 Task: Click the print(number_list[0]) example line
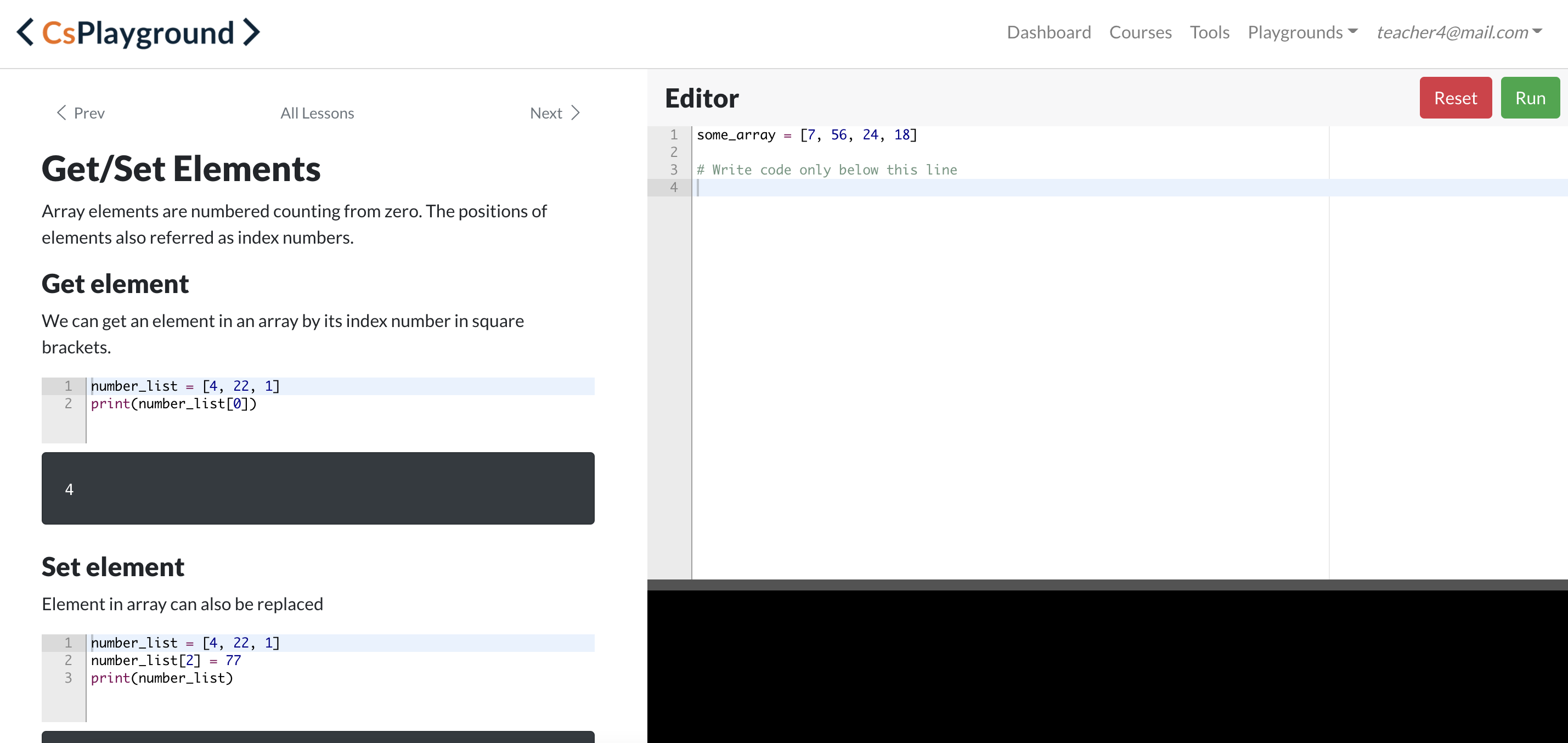coord(173,404)
